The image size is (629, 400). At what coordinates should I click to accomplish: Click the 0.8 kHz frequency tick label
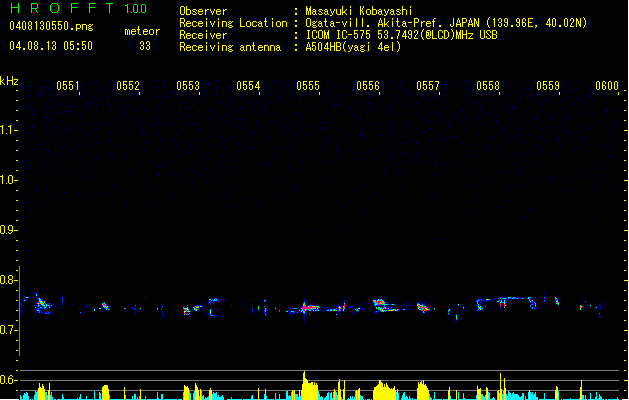click(x=8, y=280)
